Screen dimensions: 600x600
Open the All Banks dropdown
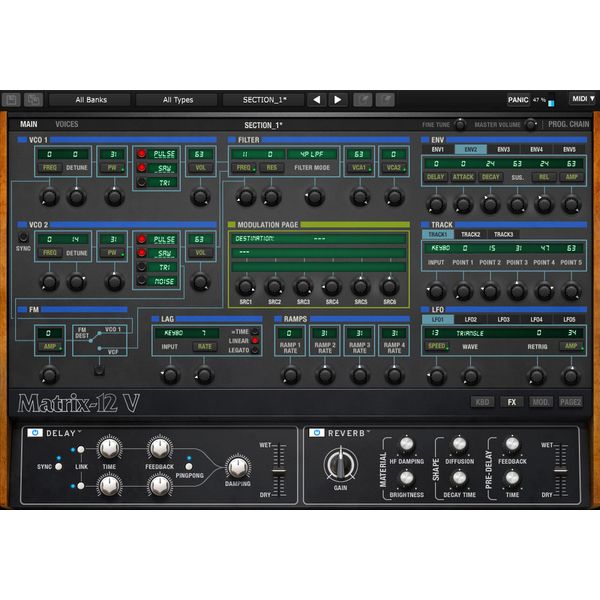(x=91, y=100)
